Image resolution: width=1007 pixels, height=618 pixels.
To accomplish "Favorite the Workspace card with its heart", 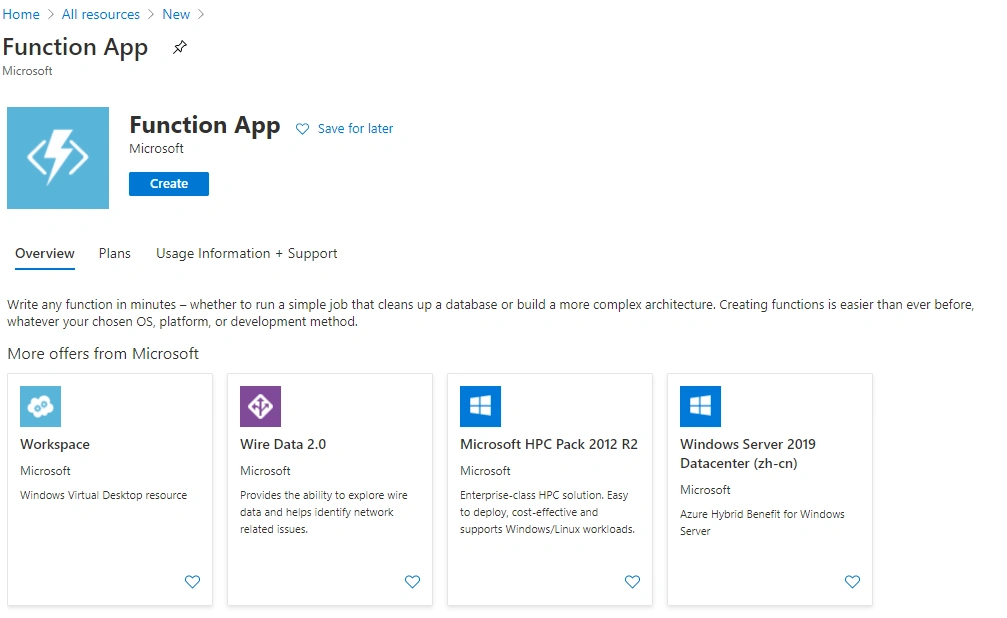I will [192, 581].
